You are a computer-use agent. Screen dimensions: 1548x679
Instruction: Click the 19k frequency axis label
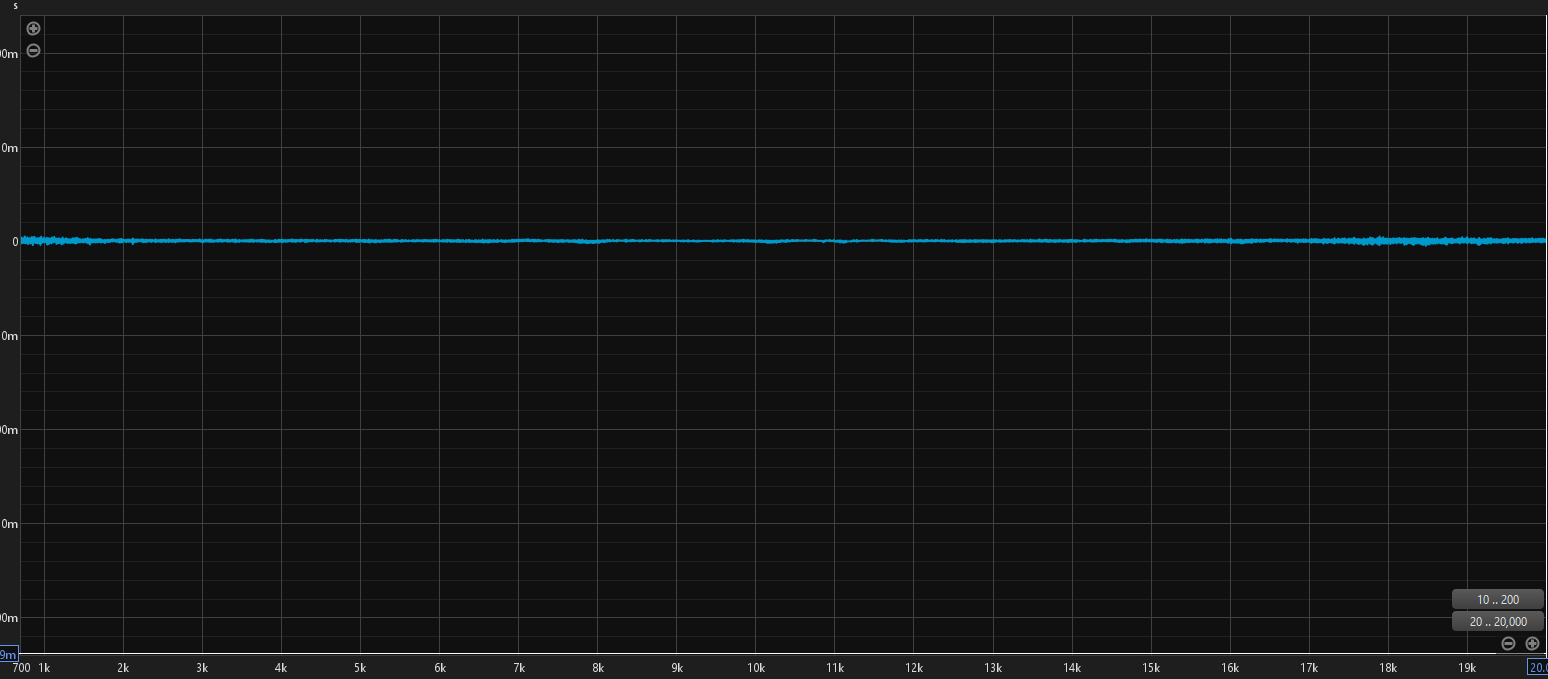point(1467,667)
